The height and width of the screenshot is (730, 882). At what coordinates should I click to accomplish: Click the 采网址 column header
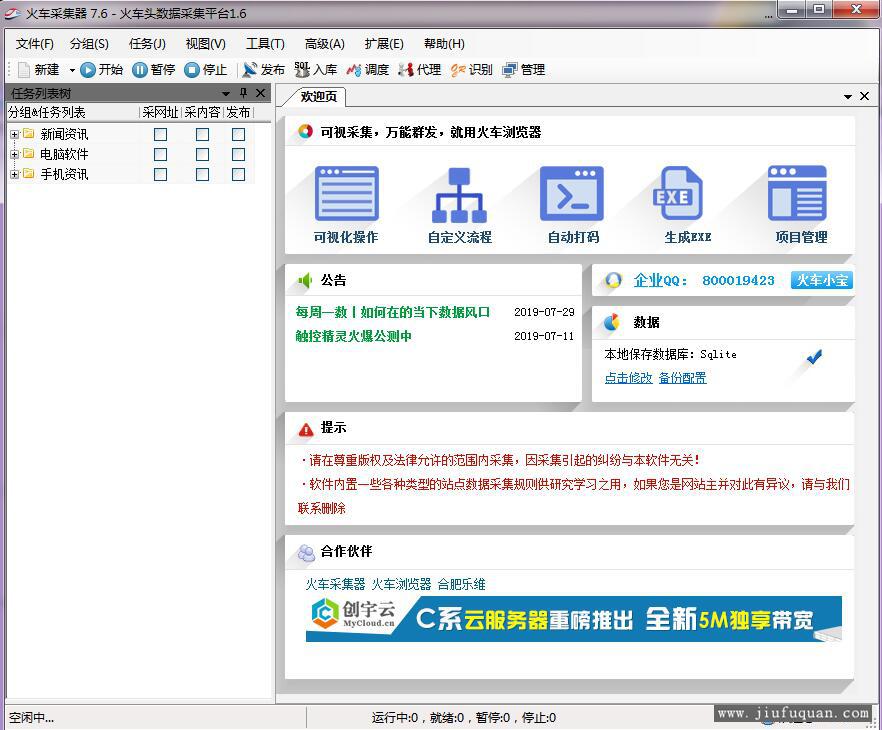pos(160,112)
